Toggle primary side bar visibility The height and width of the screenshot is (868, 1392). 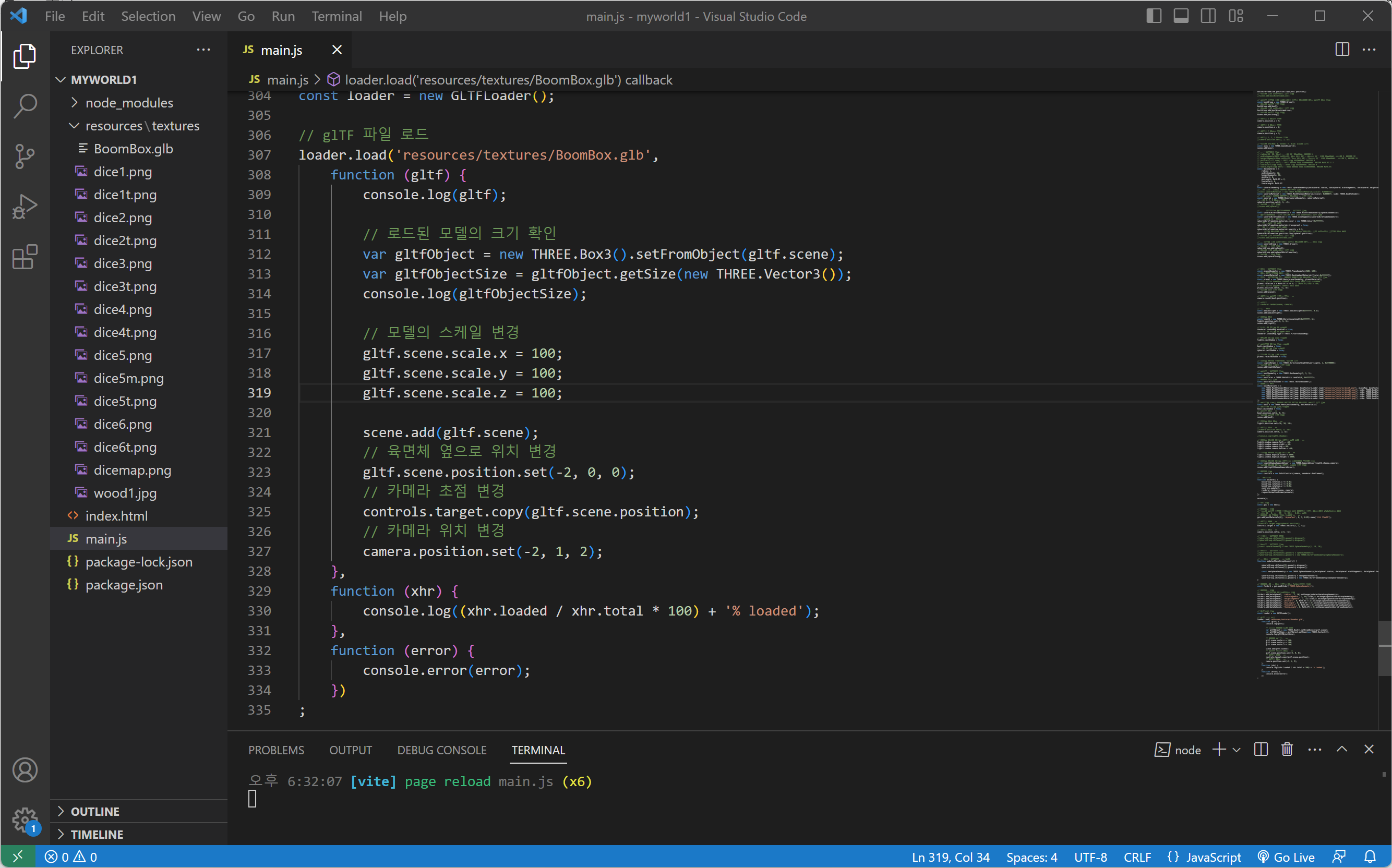[x=1154, y=16]
